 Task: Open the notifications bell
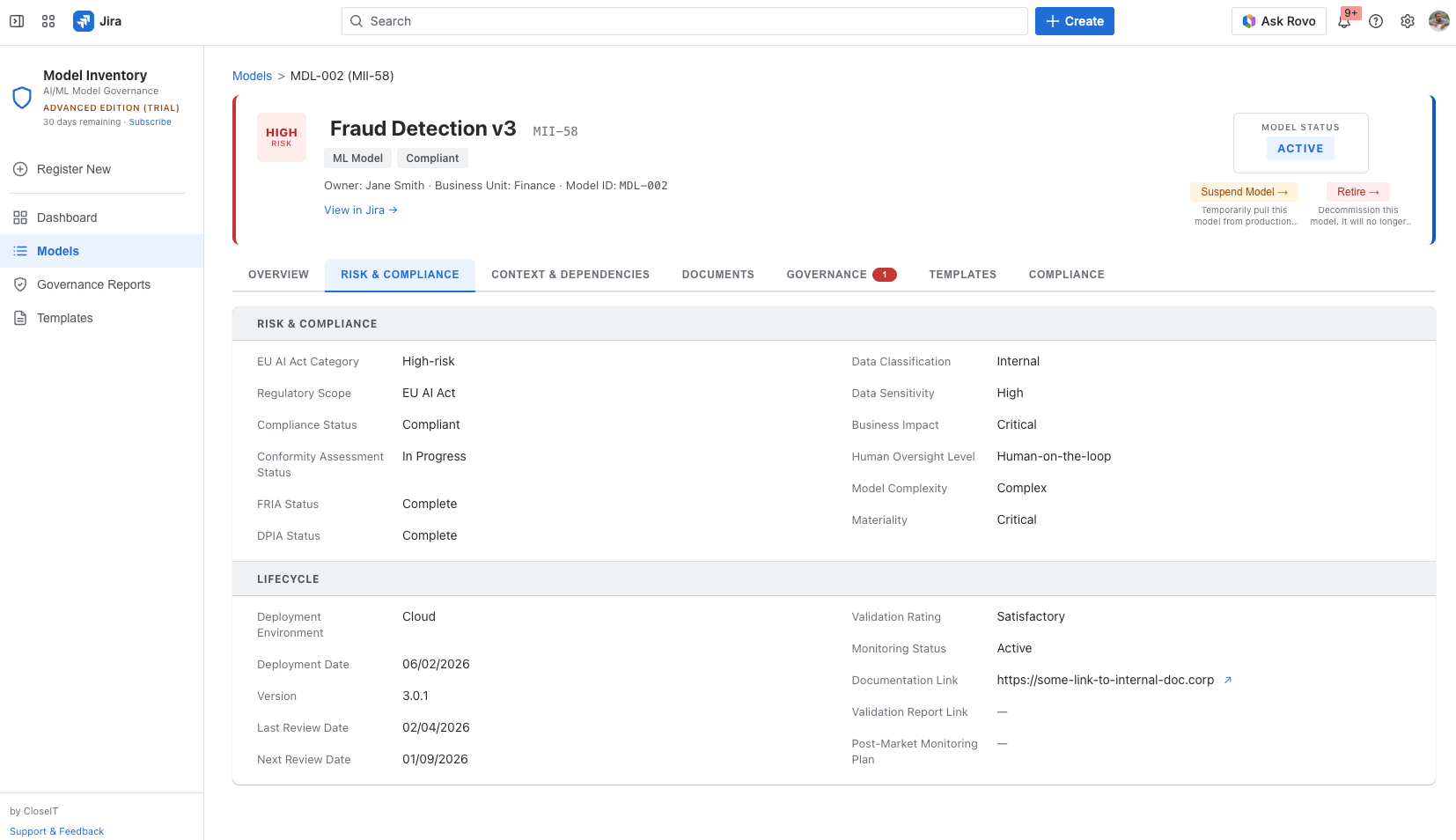pyautogui.click(x=1344, y=20)
